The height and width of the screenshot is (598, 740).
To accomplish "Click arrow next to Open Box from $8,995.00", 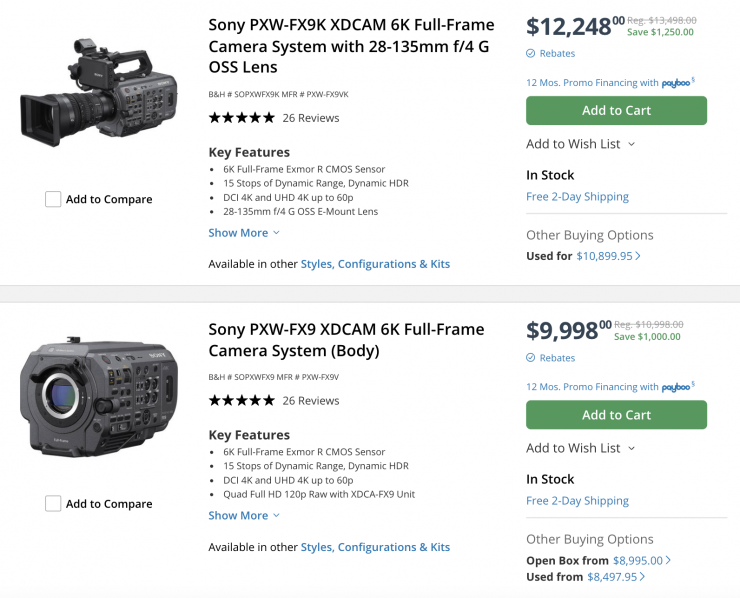I will pos(669,561).
